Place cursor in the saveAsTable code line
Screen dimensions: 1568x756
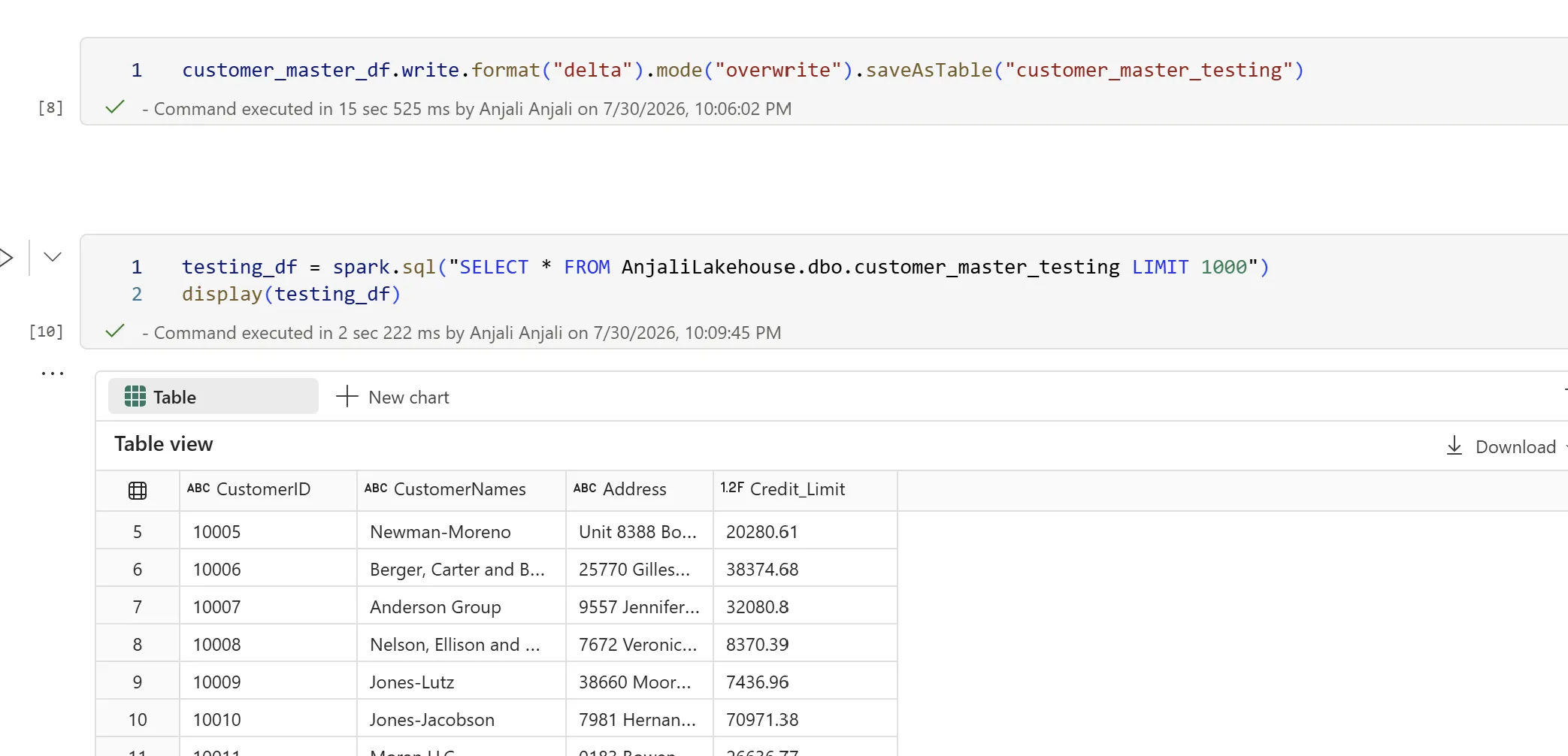743,70
